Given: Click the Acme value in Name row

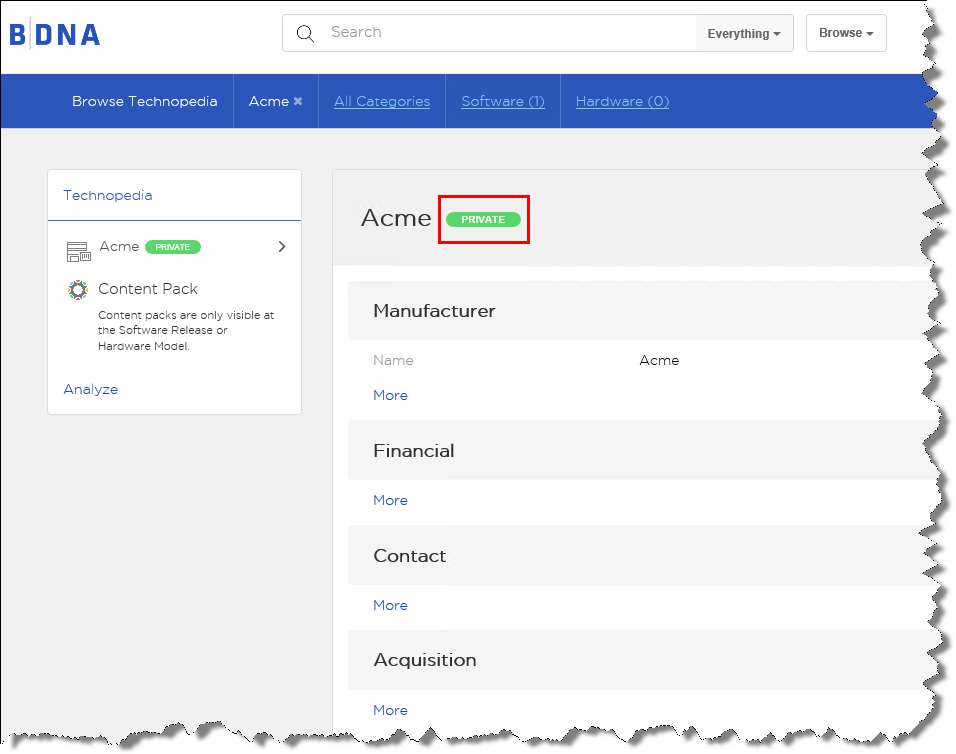Looking at the screenshot, I should tap(659, 360).
